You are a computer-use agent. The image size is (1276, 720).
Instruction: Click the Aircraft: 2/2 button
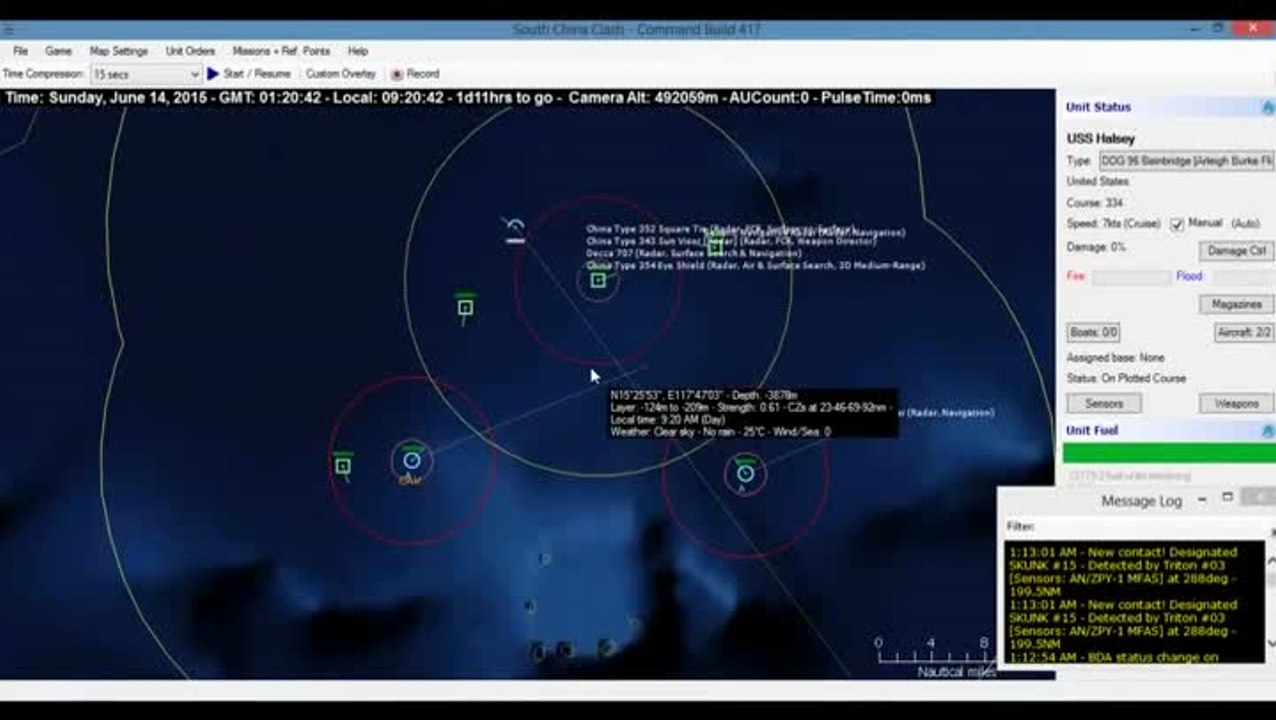(x=1244, y=332)
